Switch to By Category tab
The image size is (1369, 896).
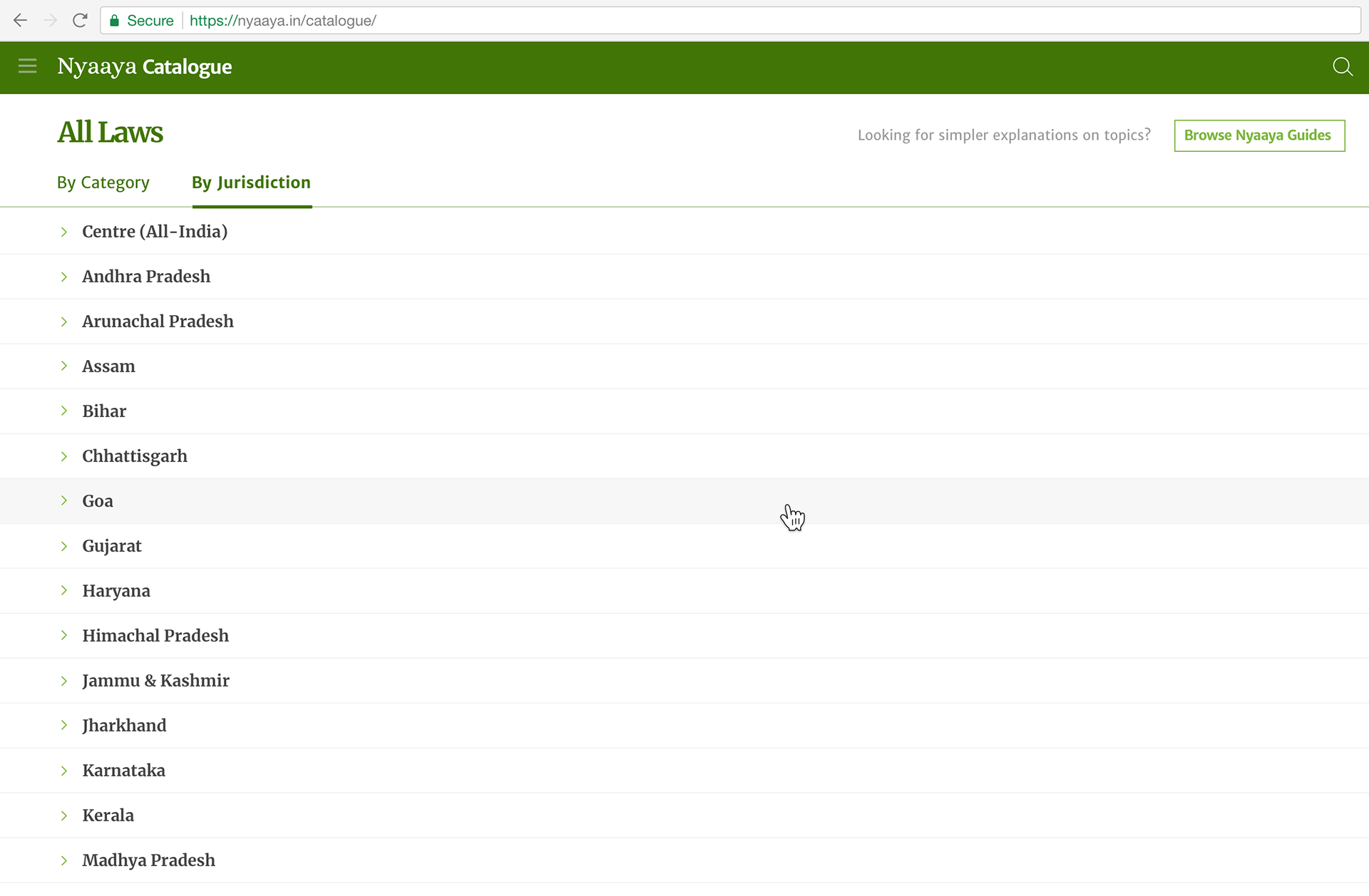click(103, 182)
